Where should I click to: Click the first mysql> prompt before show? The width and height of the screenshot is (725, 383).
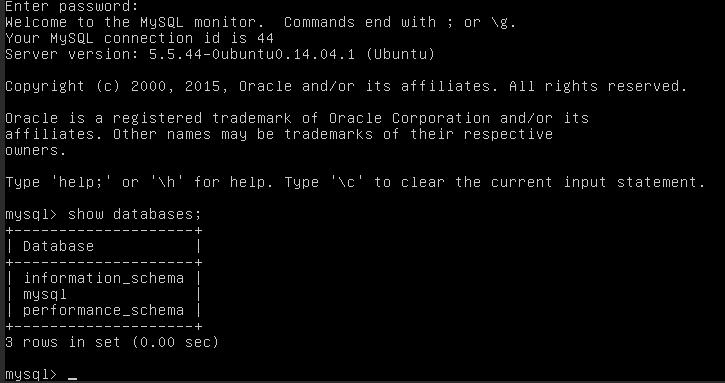click(31, 214)
